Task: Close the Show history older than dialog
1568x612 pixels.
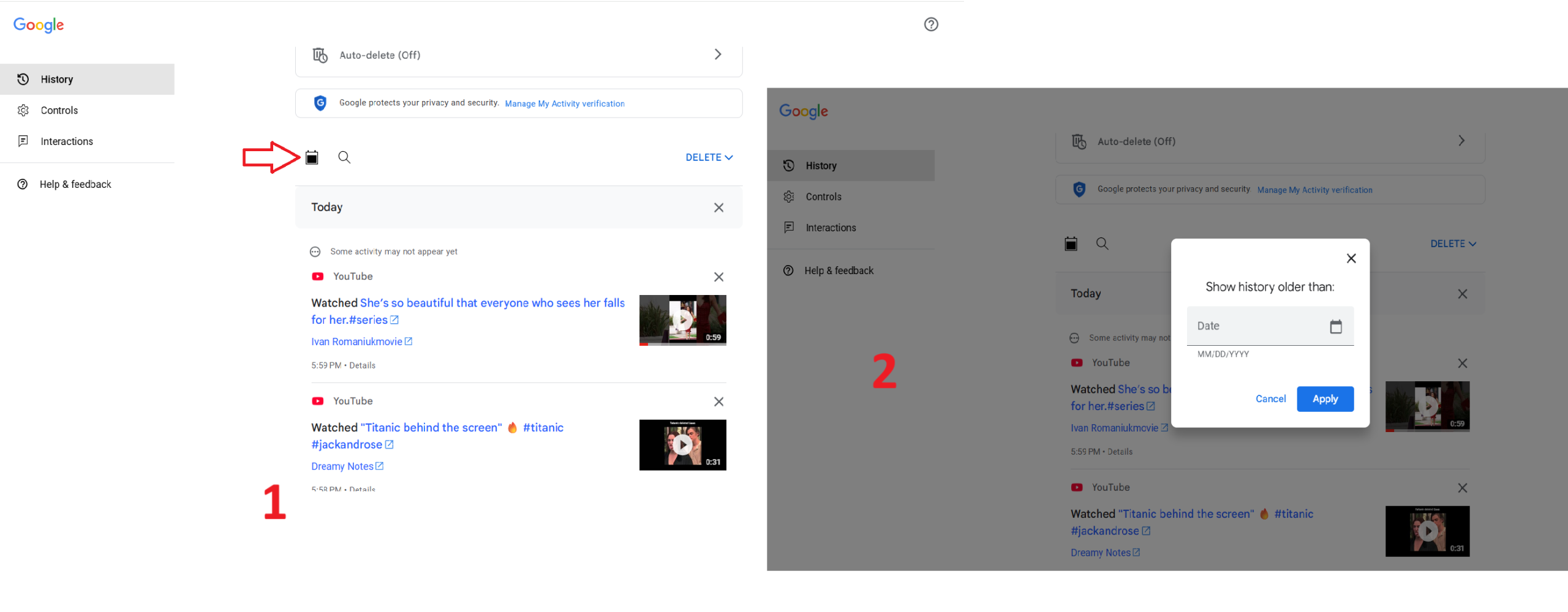Action: coord(1351,258)
